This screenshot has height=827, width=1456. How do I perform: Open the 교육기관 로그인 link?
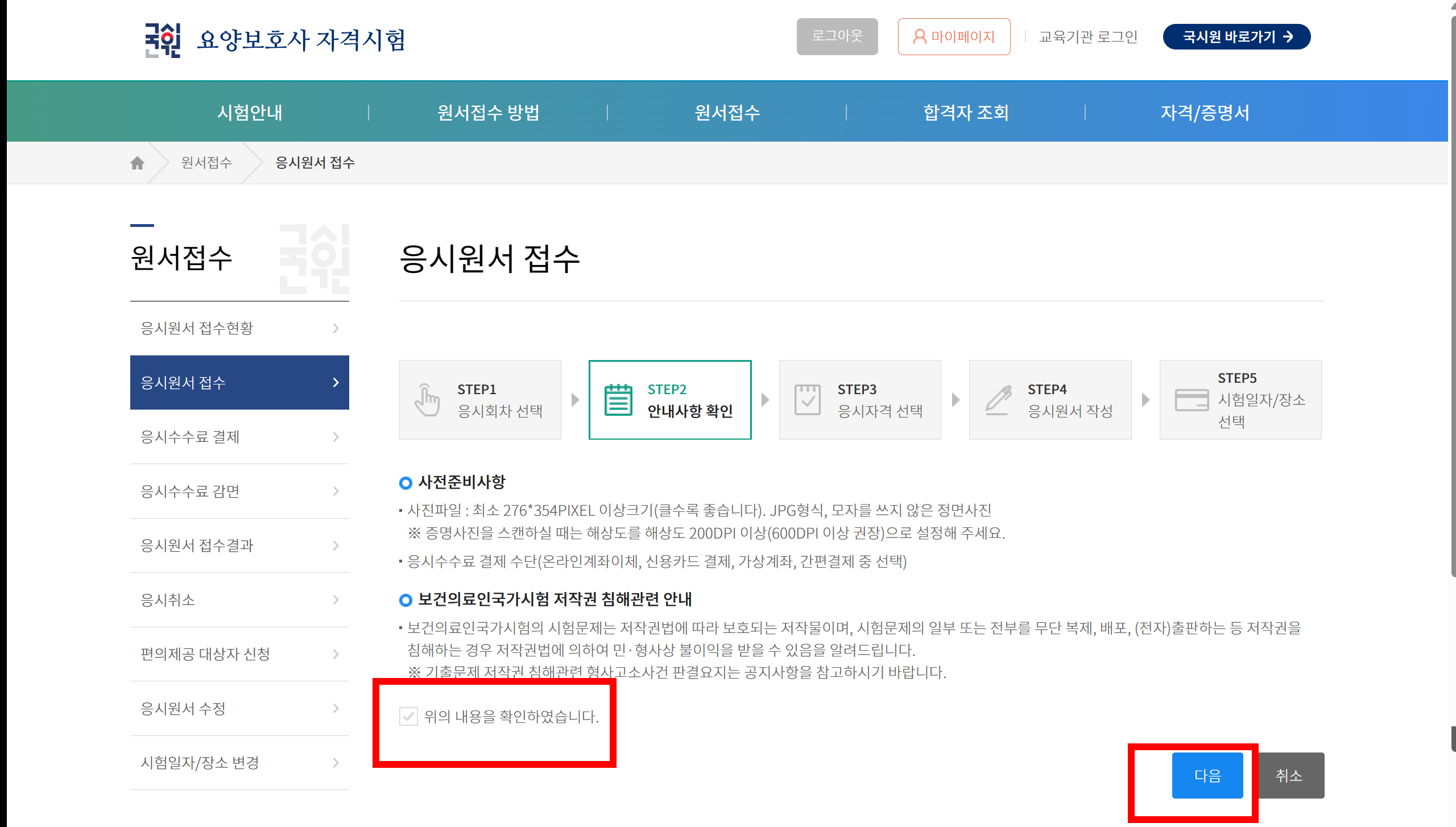click(1088, 37)
